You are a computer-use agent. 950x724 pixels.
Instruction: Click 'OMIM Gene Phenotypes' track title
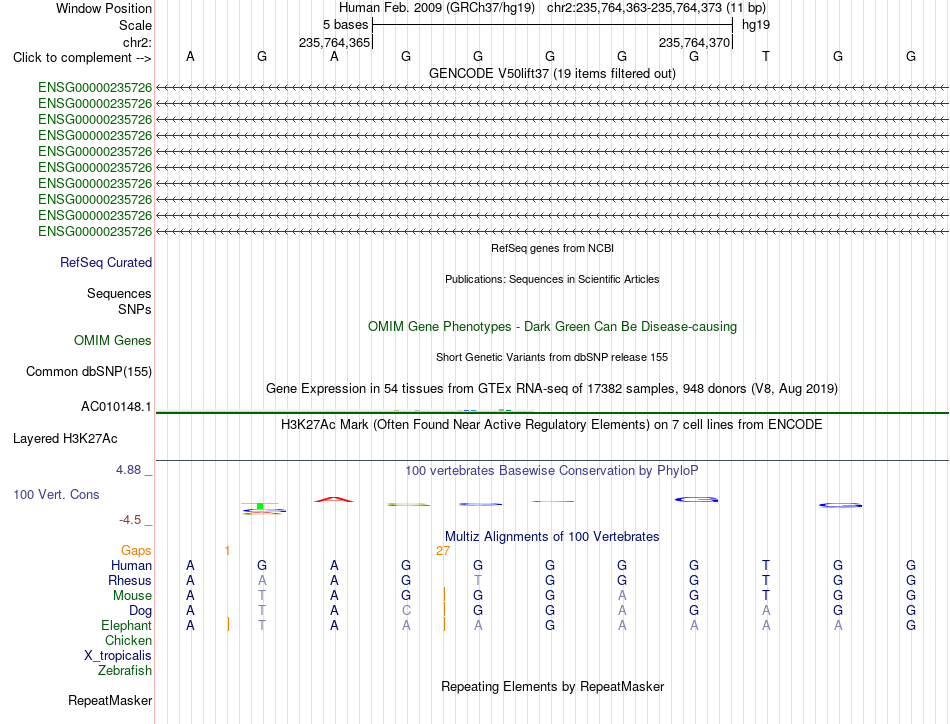[552, 327]
